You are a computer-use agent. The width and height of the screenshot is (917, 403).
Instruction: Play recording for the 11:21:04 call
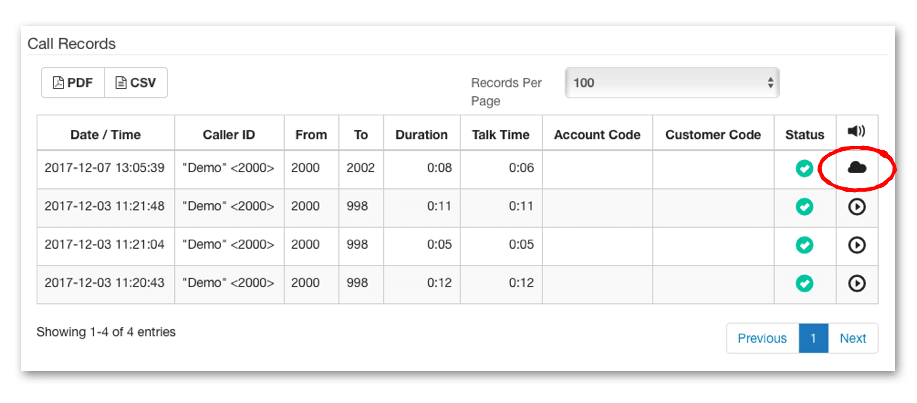857,245
